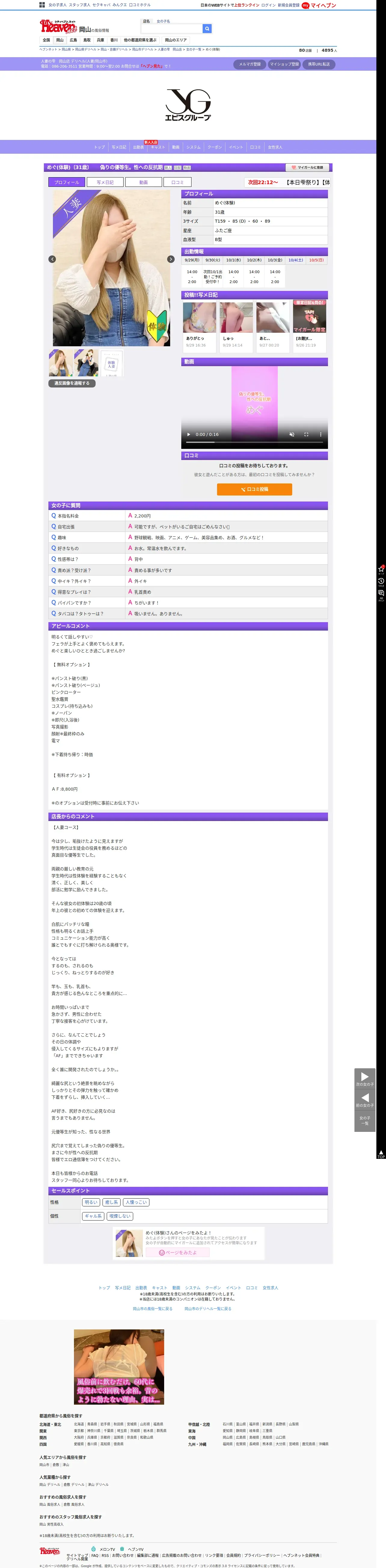Click the メルマガ登録 button
Viewport: 386px width, 1568px height.
pos(250,64)
